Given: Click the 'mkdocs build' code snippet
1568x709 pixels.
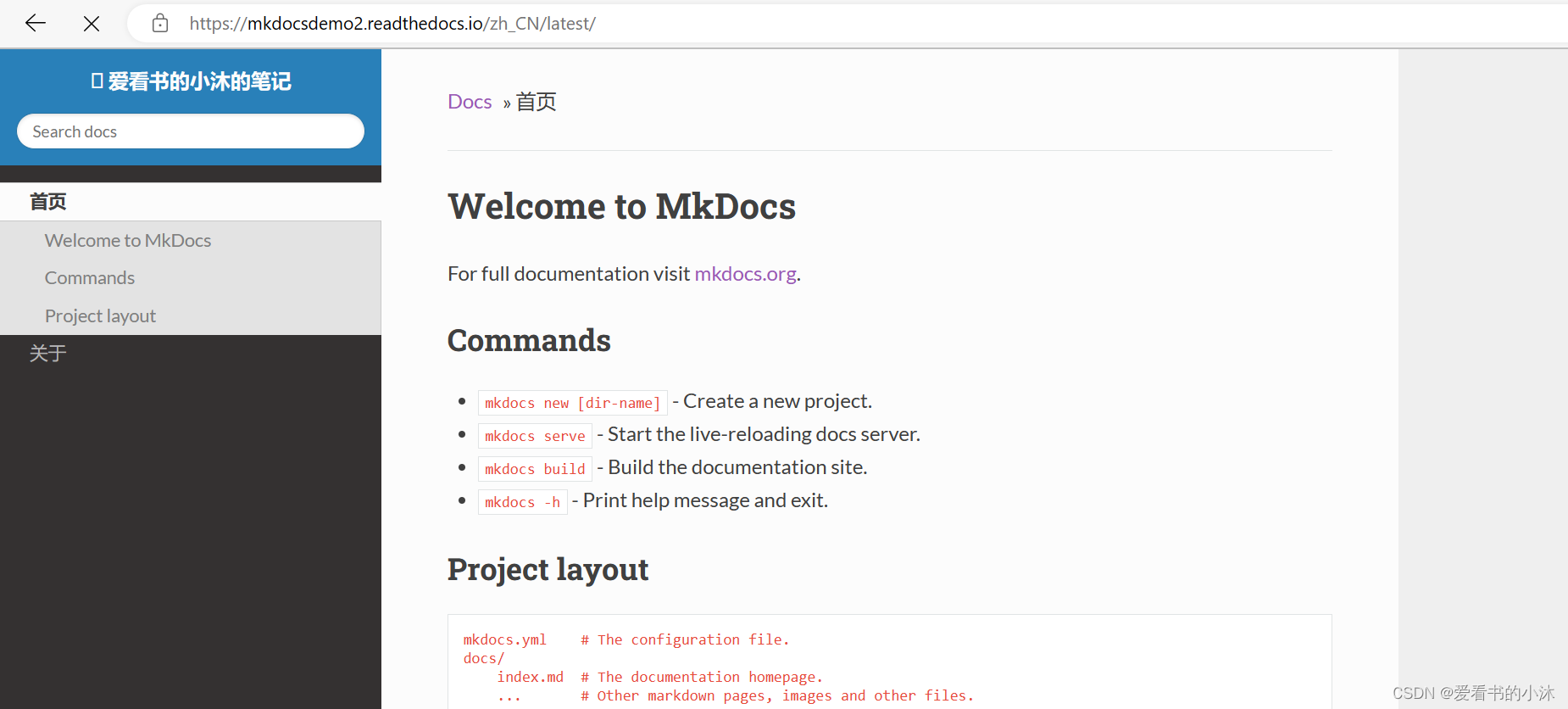Looking at the screenshot, I should [535, 469].
